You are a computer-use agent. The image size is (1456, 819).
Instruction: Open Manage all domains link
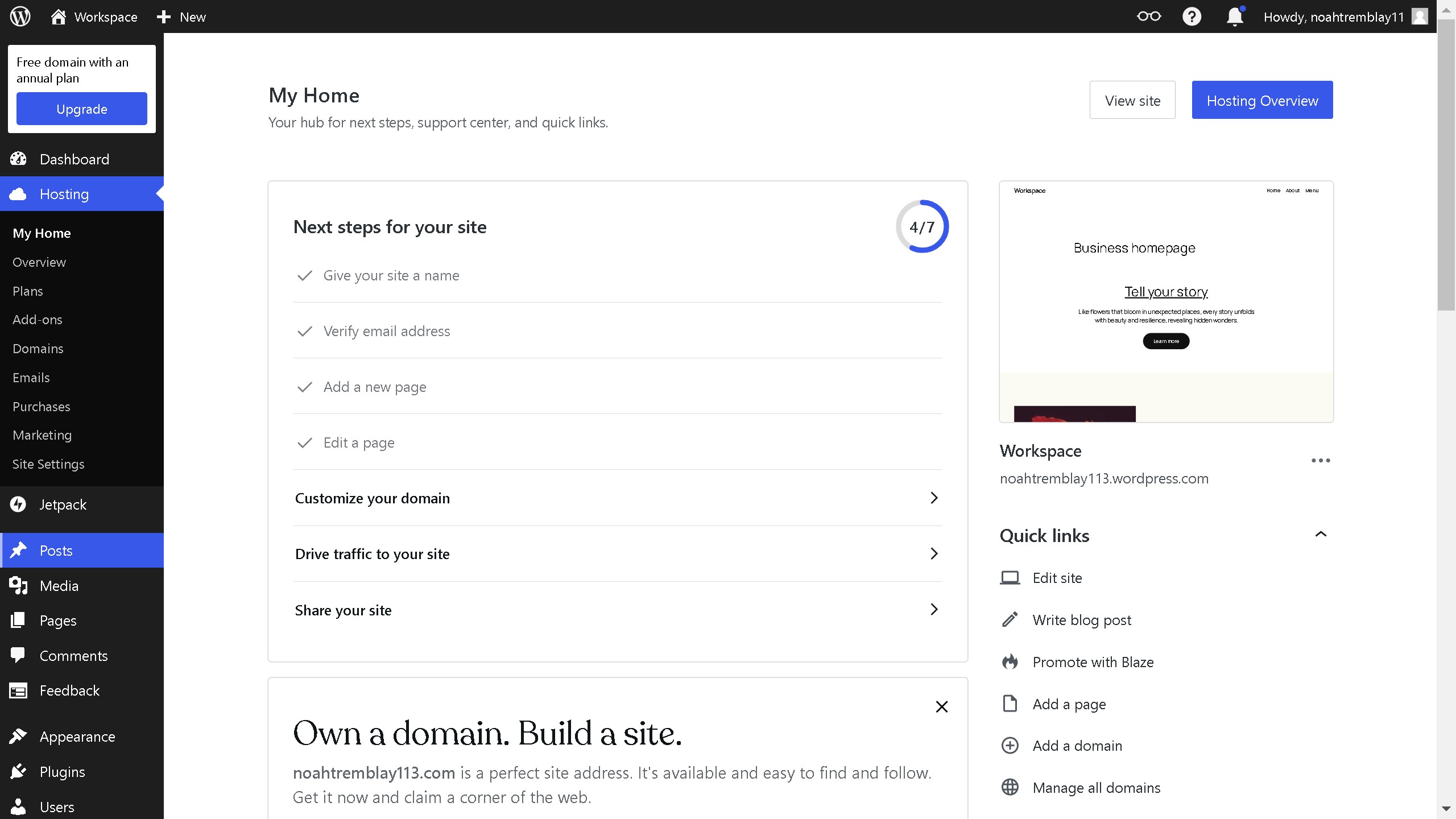tap(1097, 787)
